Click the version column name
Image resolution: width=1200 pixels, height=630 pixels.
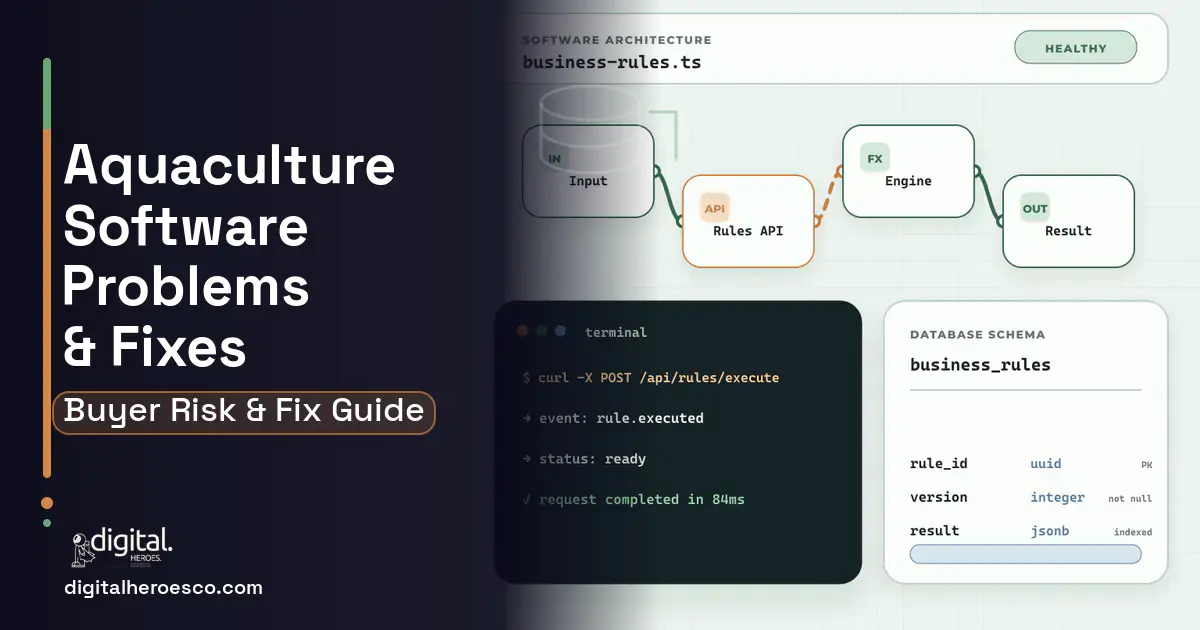939,497
